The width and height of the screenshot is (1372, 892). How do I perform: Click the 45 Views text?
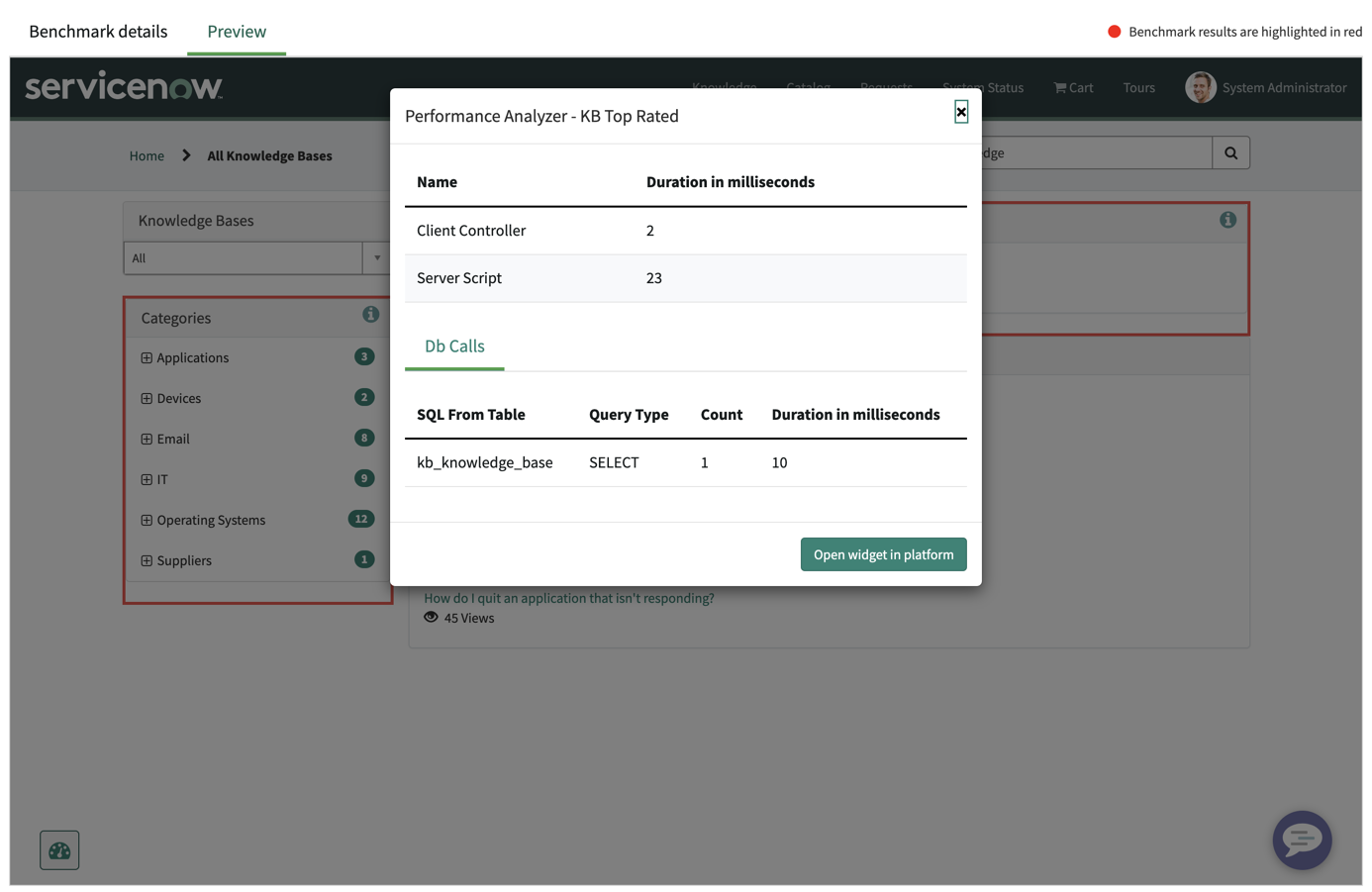pos(469,618)
